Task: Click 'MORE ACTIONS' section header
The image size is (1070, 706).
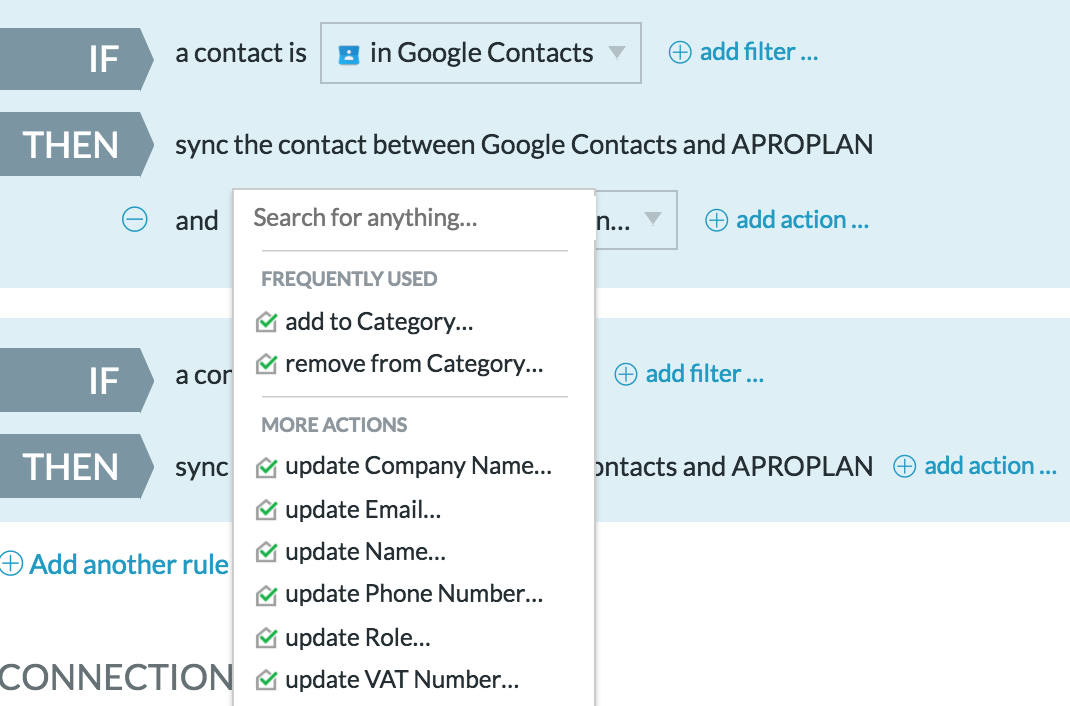Action: pos(334,425)
